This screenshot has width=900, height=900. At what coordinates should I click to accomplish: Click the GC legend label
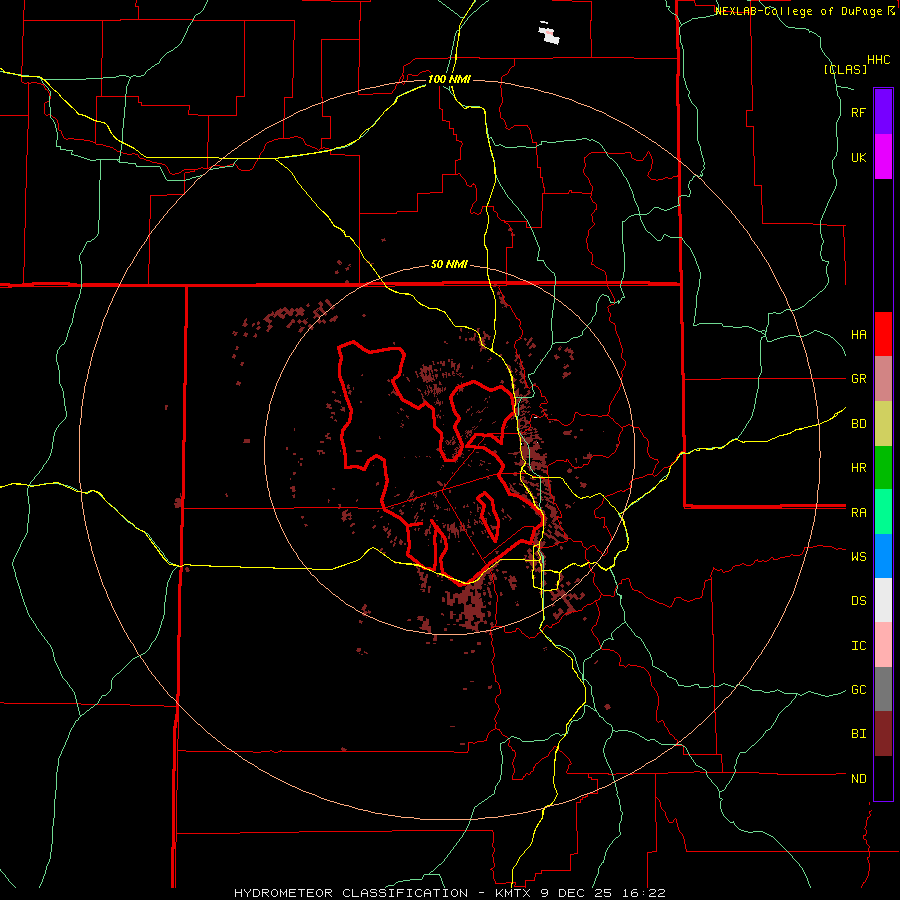coord(858,690)
